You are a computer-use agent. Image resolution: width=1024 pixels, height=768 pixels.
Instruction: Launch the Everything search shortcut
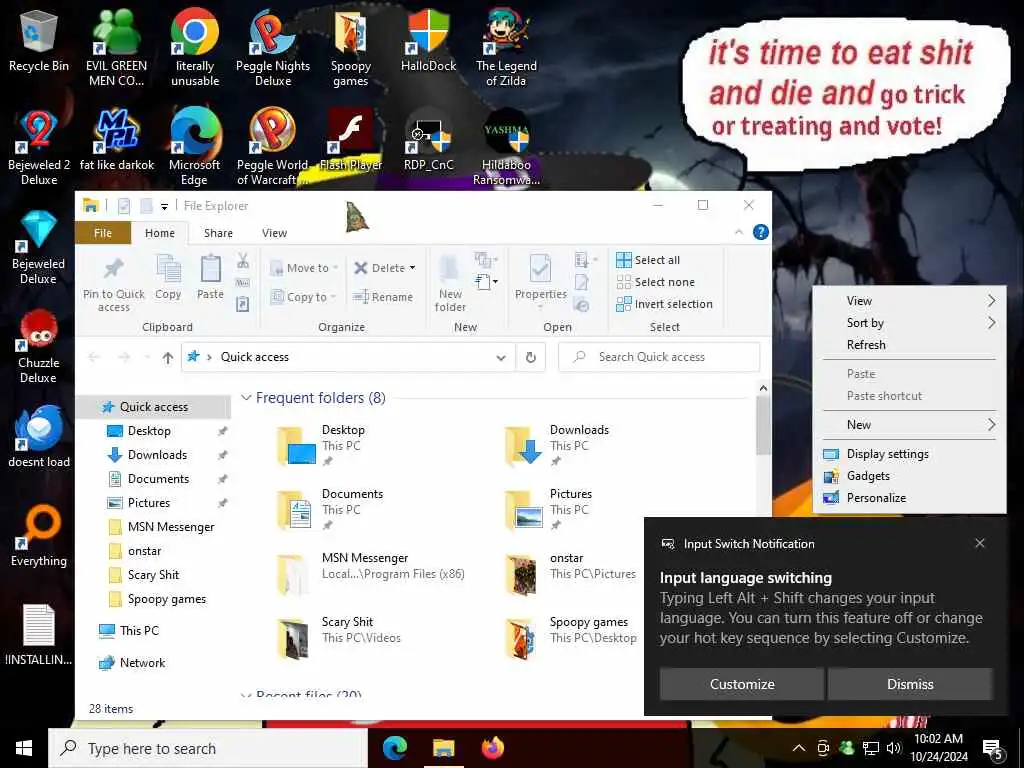click(x=39, y=536)
